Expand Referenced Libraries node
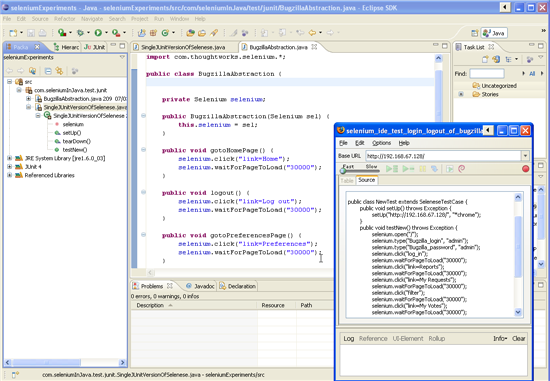The height and width of the screenshot is (381, 550). tap(9, 175)
